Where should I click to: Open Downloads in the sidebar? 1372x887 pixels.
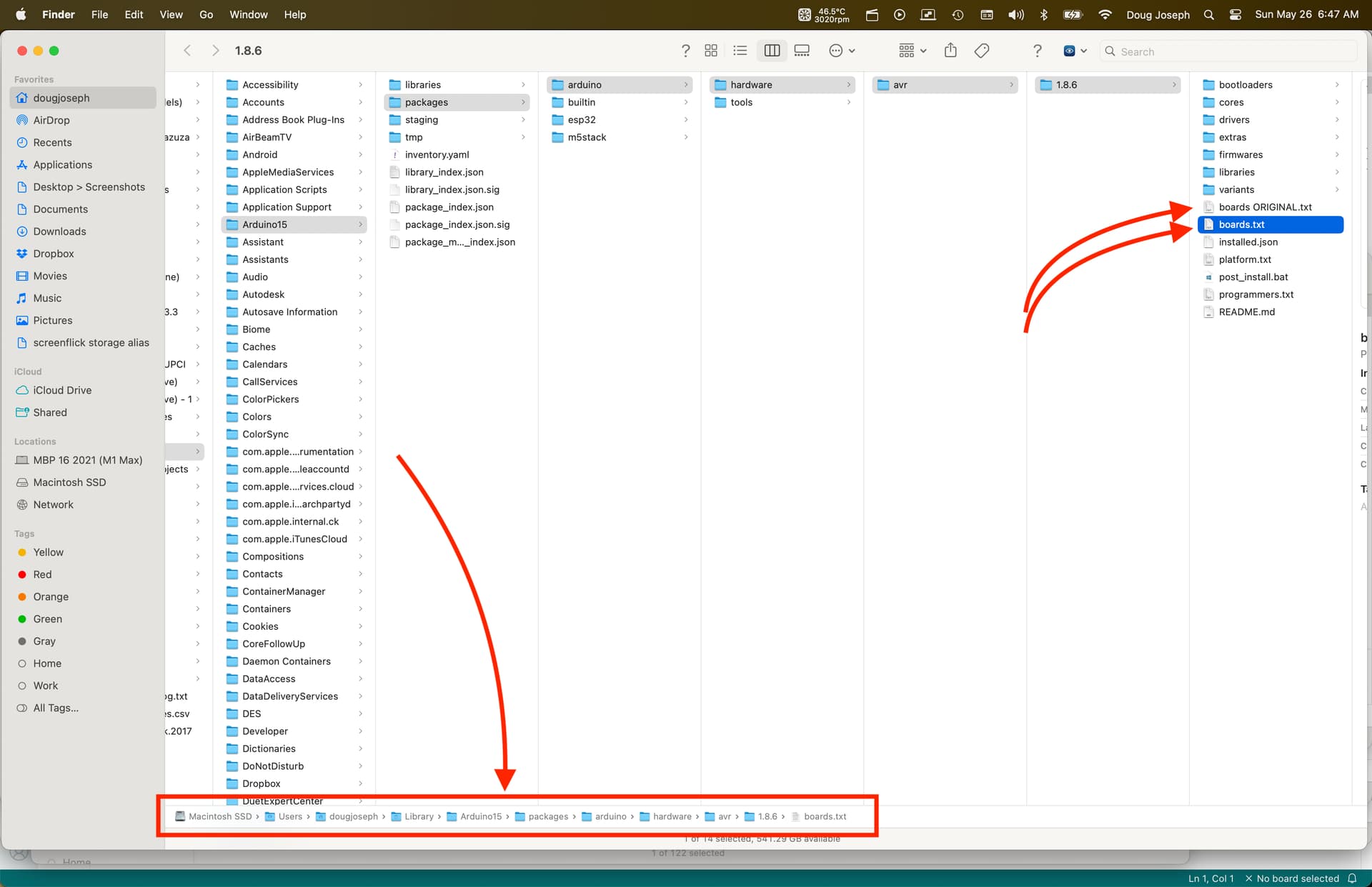click(59, 231)
